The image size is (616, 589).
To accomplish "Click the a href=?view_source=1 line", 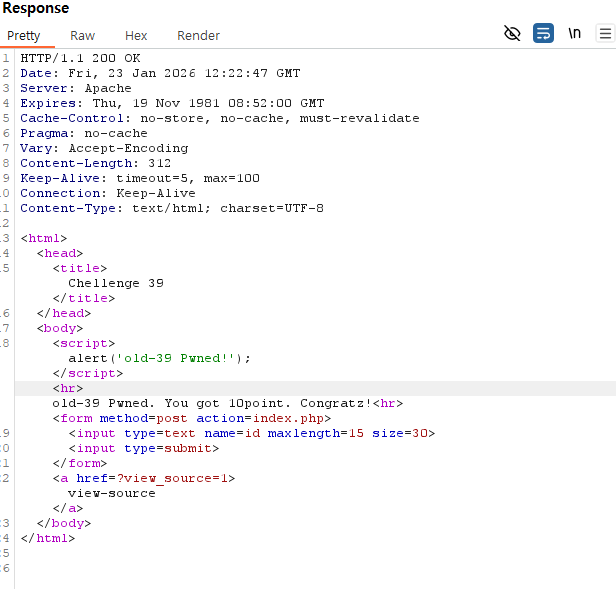I will click(x=144, y=478).
